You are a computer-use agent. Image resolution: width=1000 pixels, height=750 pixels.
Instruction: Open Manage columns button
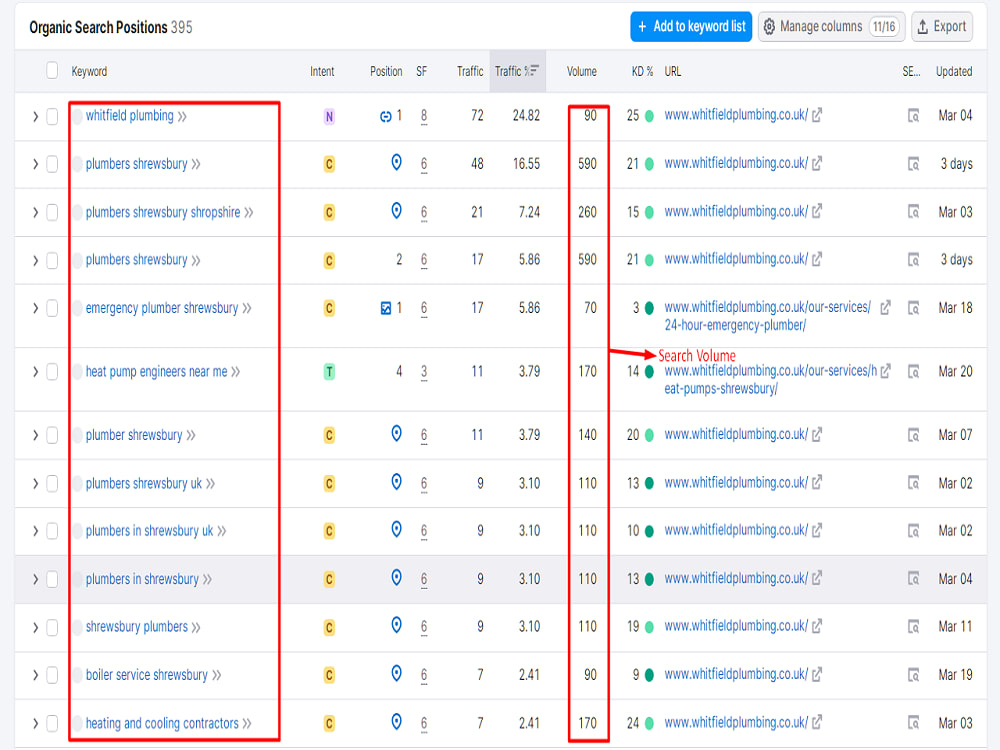(832, 27)
